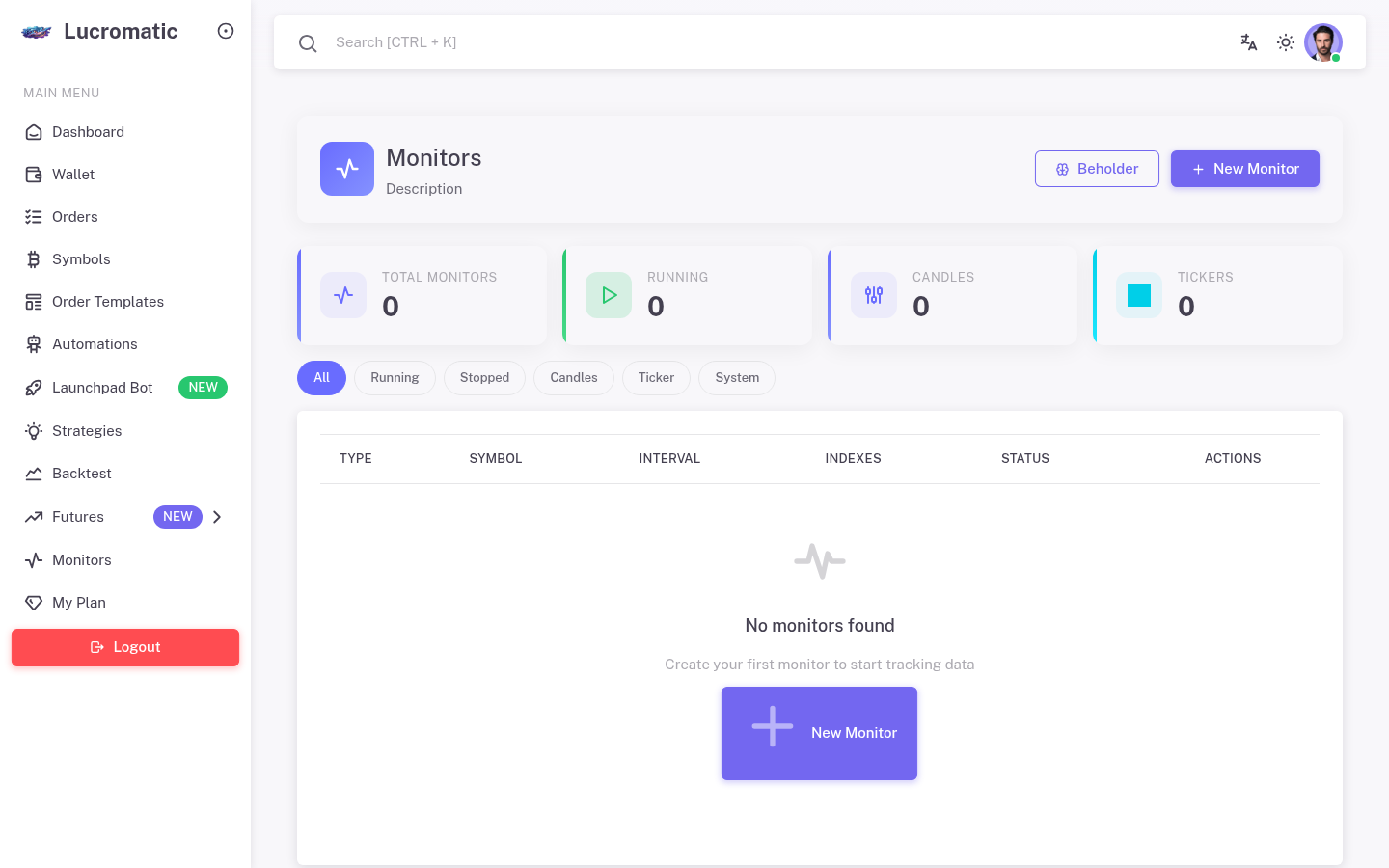The image size is (1389, 868).
Task: Open the user avatar menu
Action: [1322, 42]
